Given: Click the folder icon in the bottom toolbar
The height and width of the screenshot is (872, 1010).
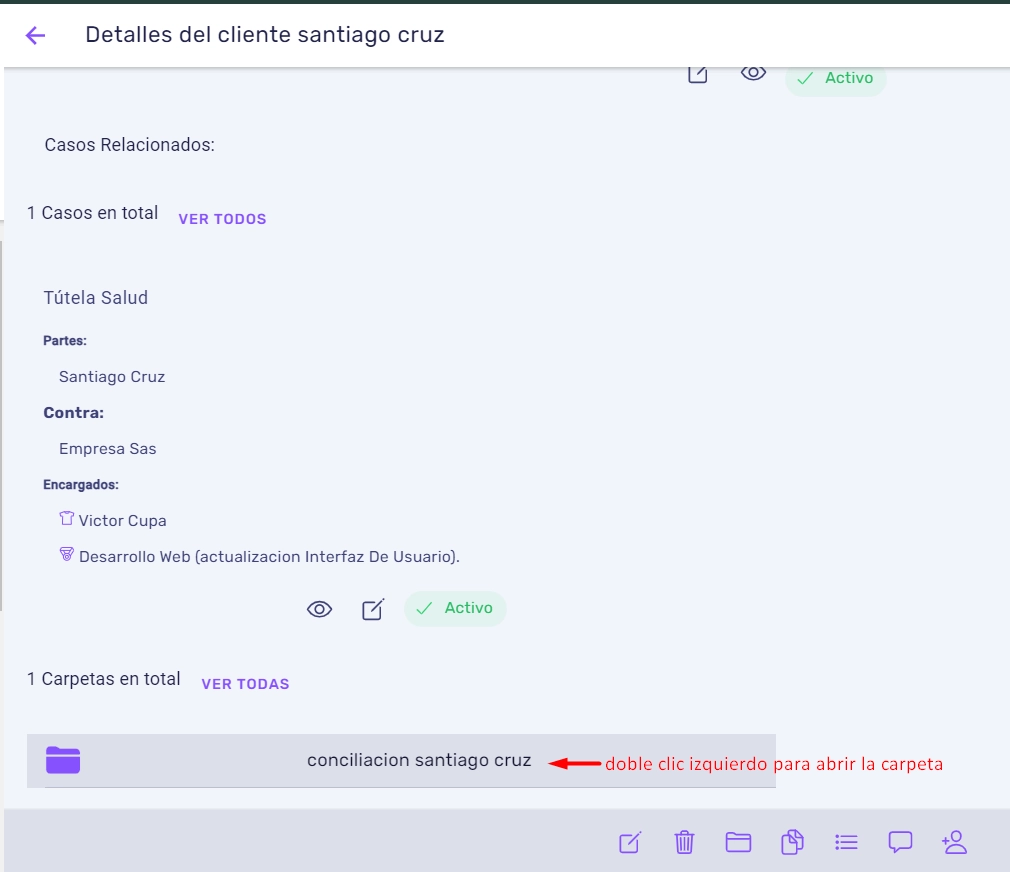Looking at the screenshot, I should 738,842.
